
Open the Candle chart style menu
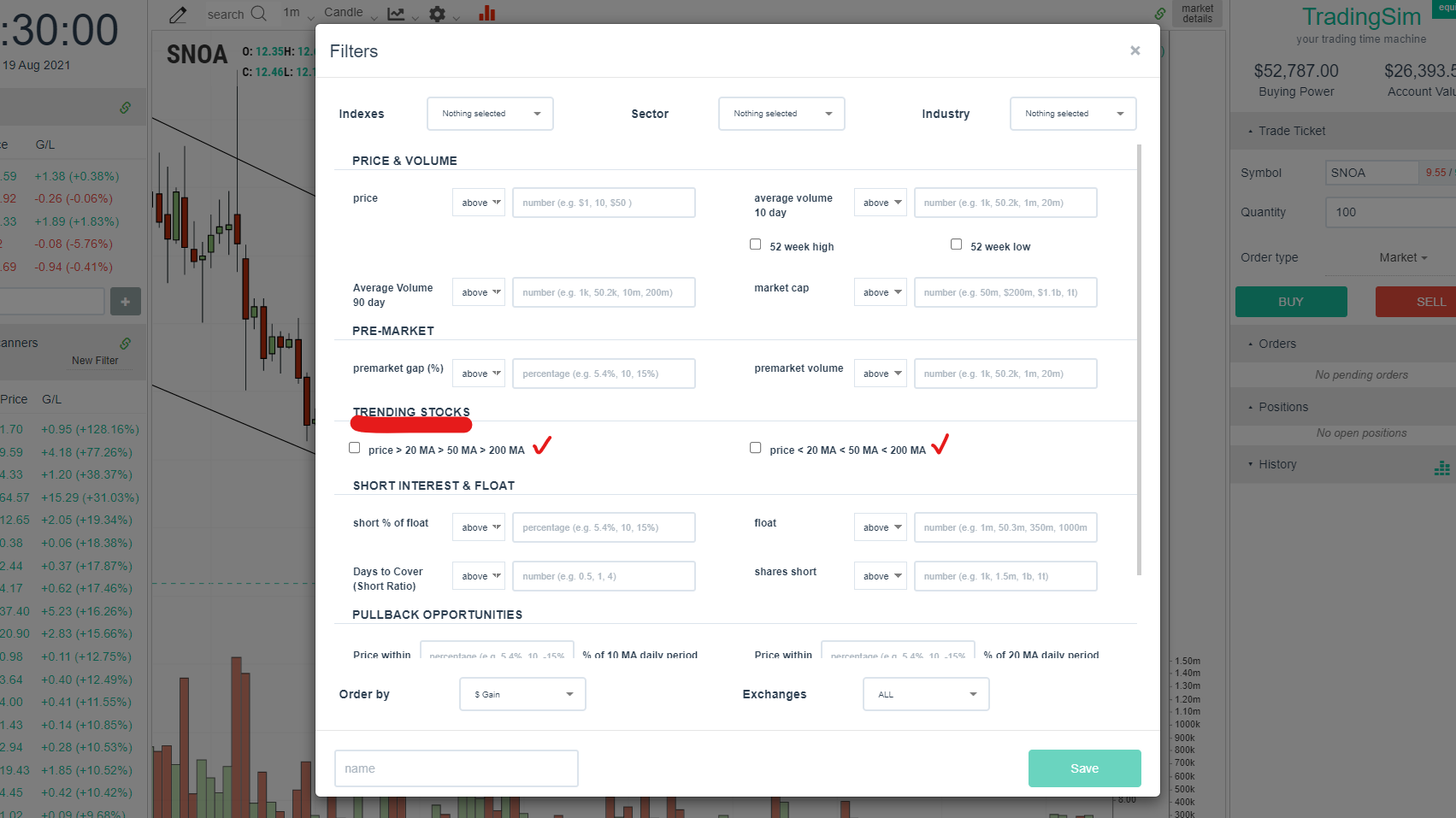(x=350, y=13)
